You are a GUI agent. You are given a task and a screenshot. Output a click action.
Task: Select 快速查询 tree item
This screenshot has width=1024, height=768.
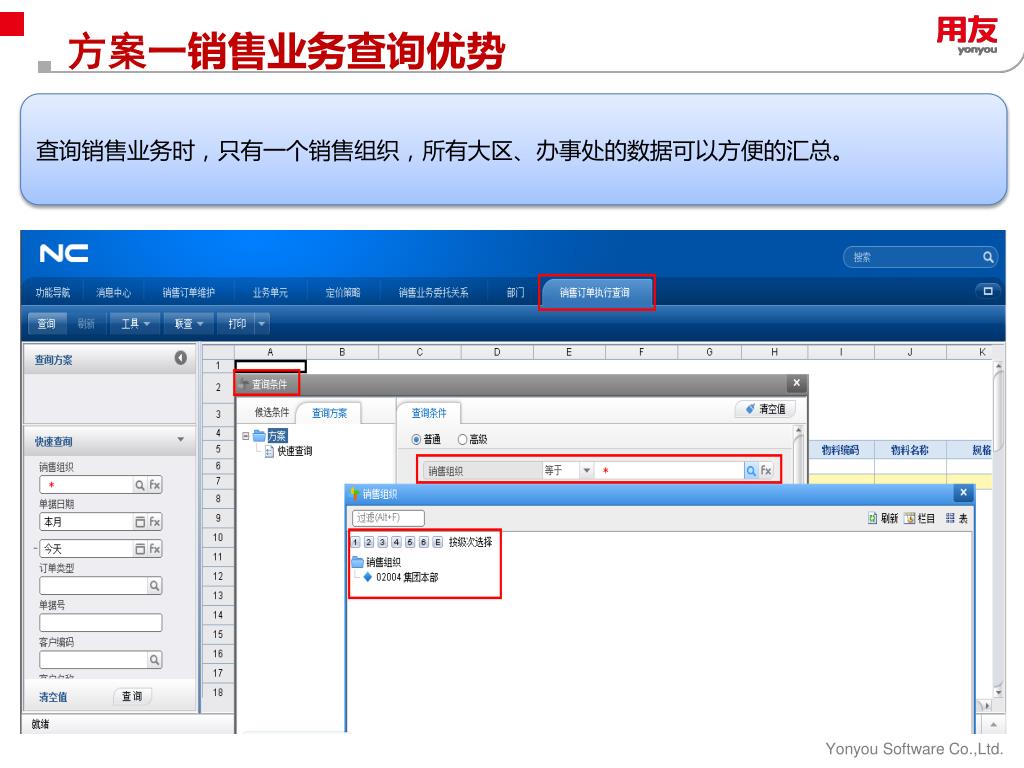(x=295, y=451)
